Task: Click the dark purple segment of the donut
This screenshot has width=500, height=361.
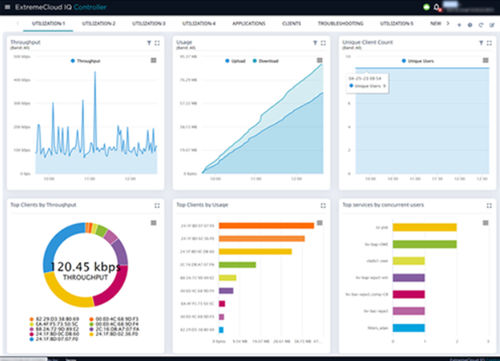Action: 121,252
